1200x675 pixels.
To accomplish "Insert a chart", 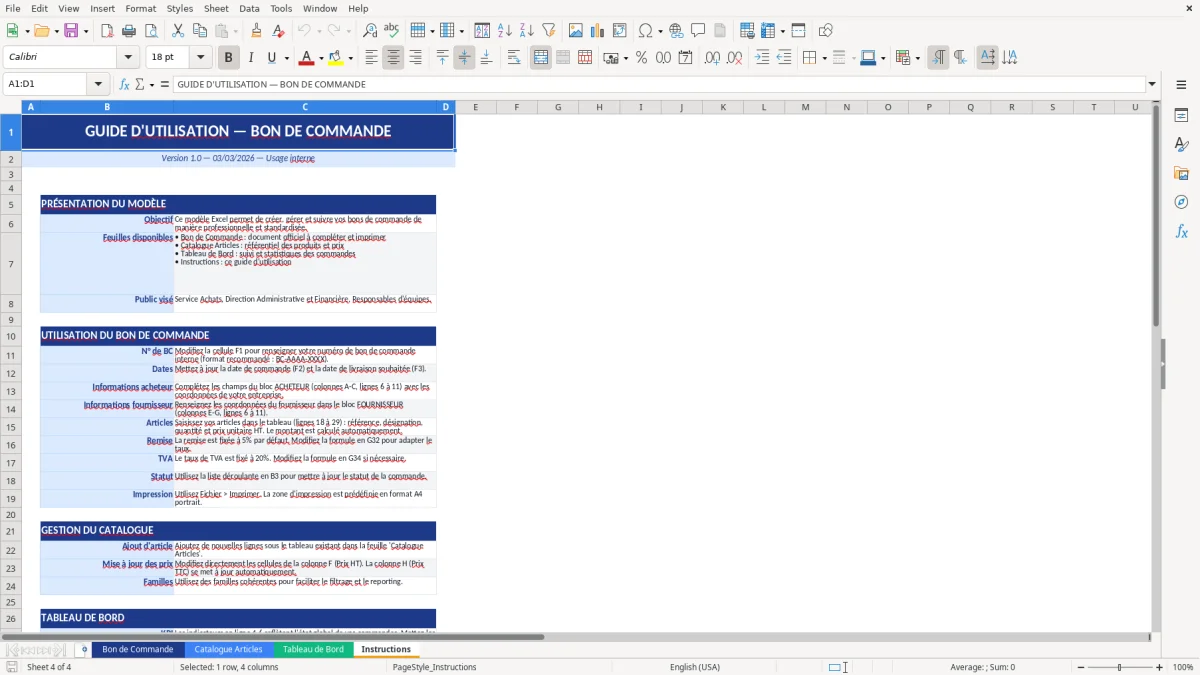I will coord(597,30).
